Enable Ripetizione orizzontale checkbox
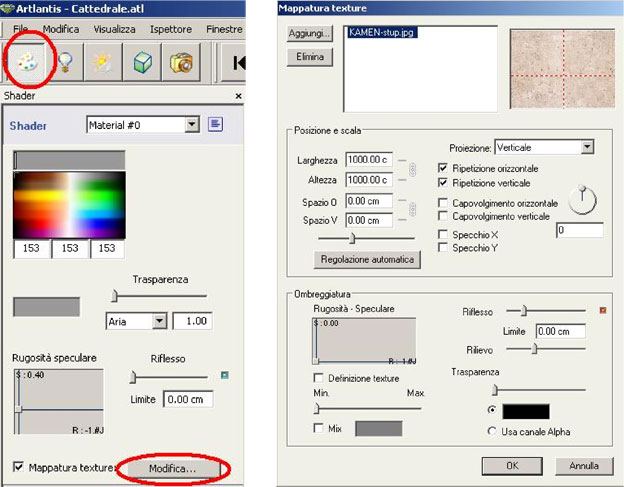The width and height of the screenshot is (624, 487). click(x=444, y=168)
